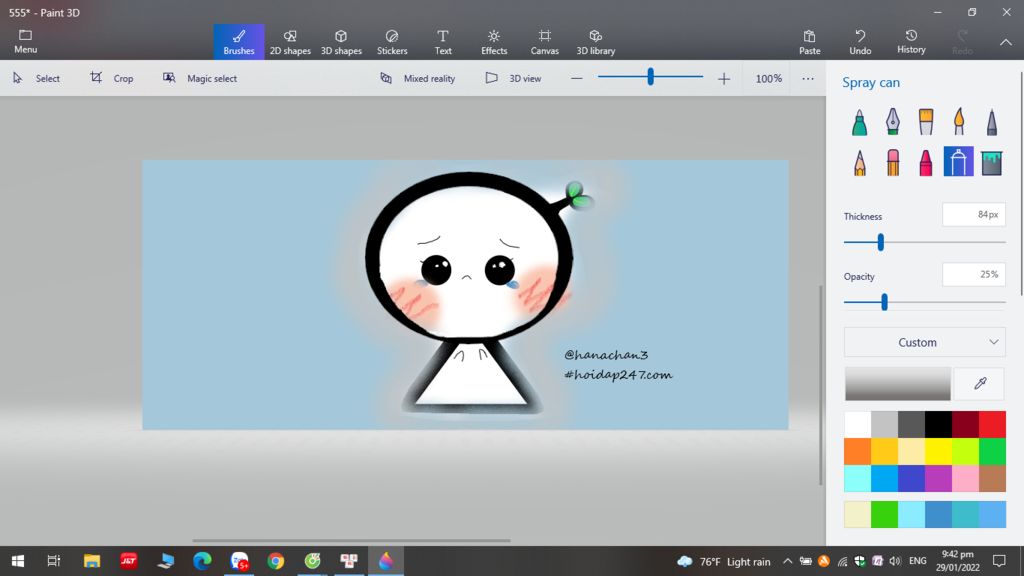Open the Custom material dropdown
Screen dimensions: 1024x576
(x=925, y=342)
